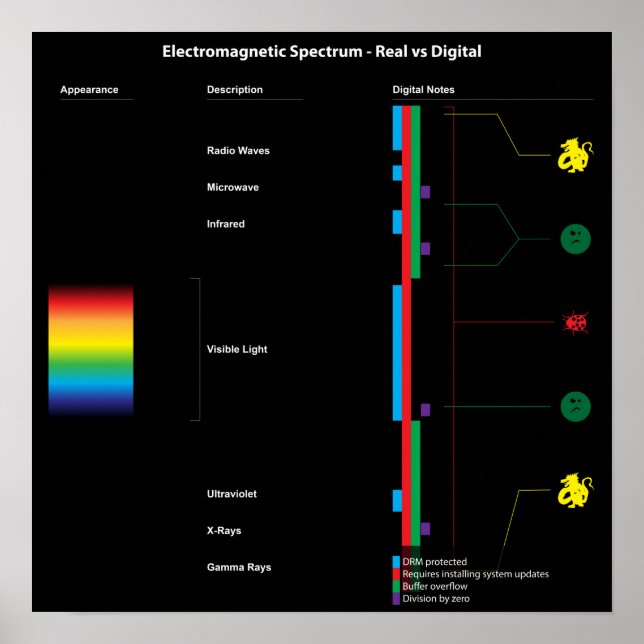Image resolution: width=644 pixels, height=644 pixels.
Task: Click the Gamma Rays label
Action: coord(239,568)
